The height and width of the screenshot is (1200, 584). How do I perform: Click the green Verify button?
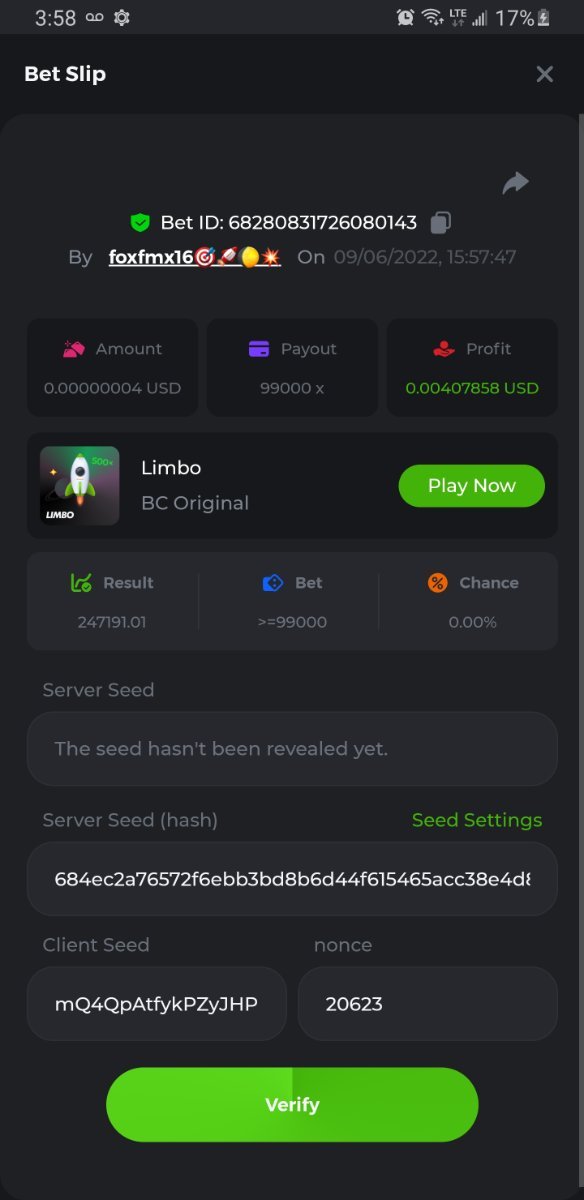(x=292, y=1104)
